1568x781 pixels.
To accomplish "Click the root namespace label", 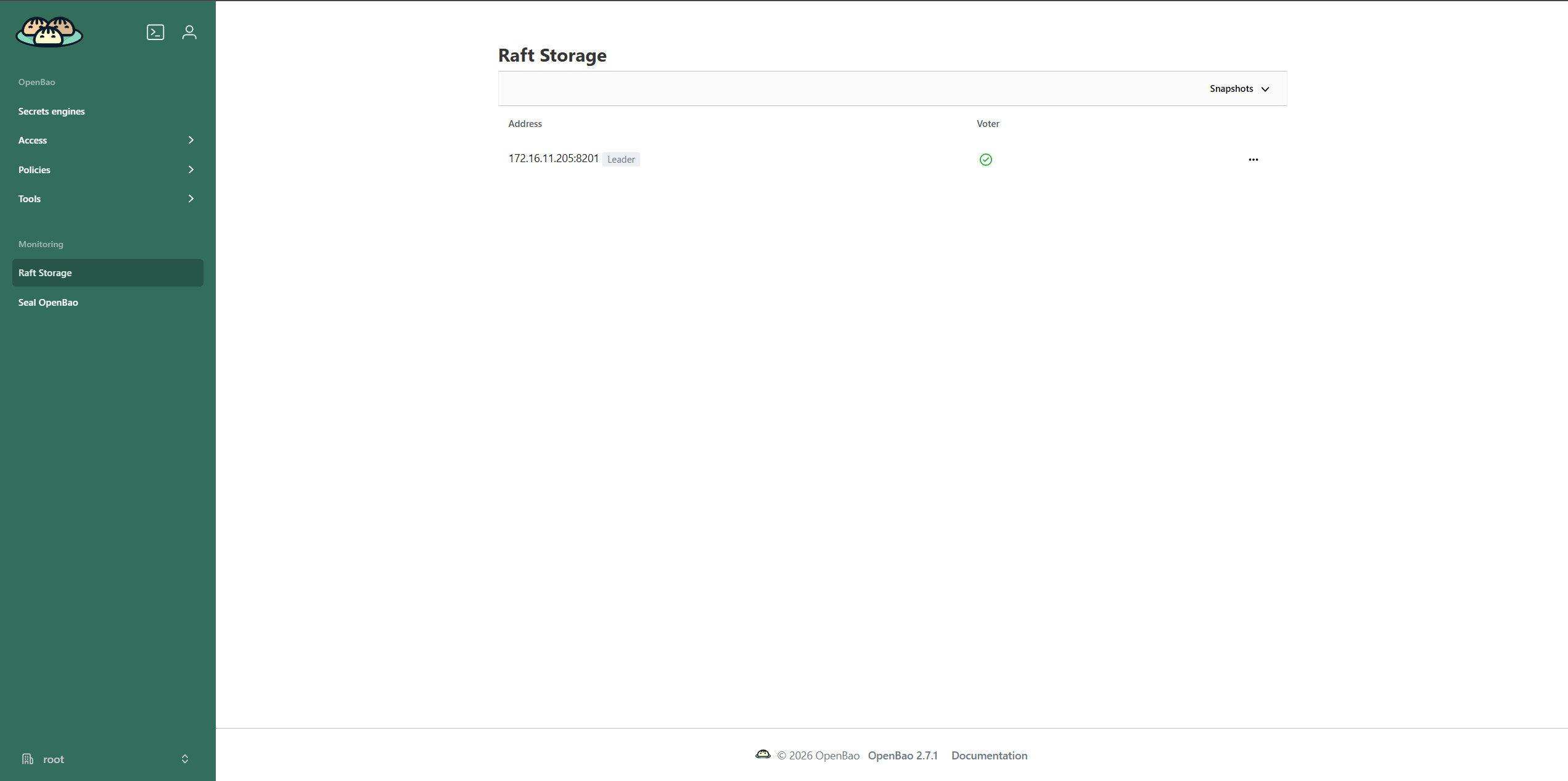I will pos(54,759).
